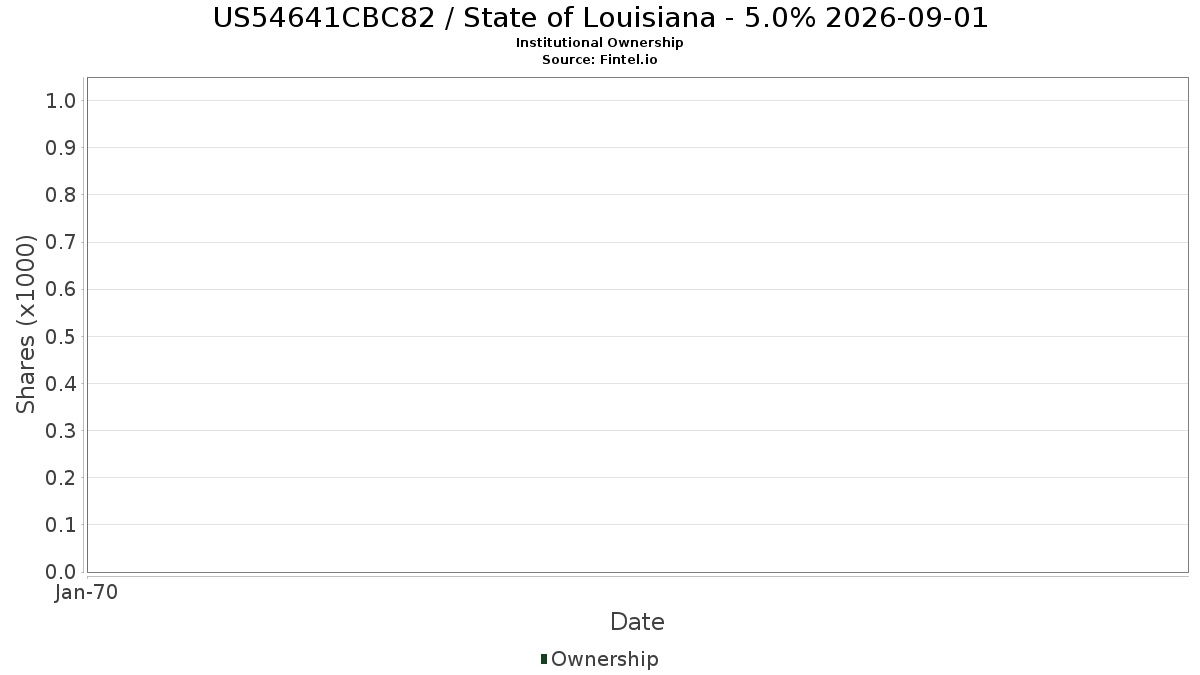Image resolution: width=1200 pixels, height=675 pixels.
Task: Click the 0.1 y-axis tick label
Action: (61, 525)
